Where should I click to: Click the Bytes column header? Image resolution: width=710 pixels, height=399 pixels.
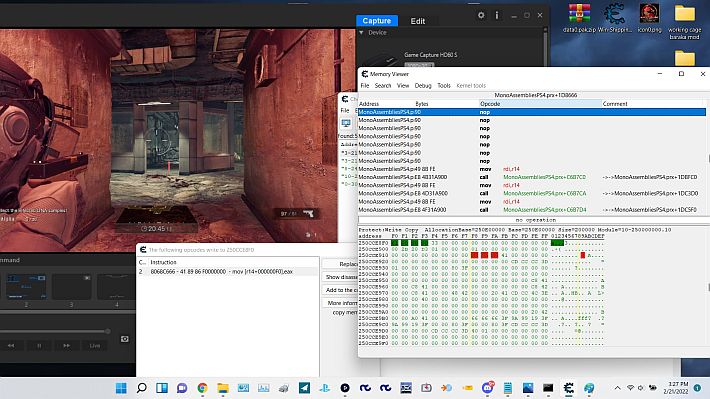pos(446,104)
